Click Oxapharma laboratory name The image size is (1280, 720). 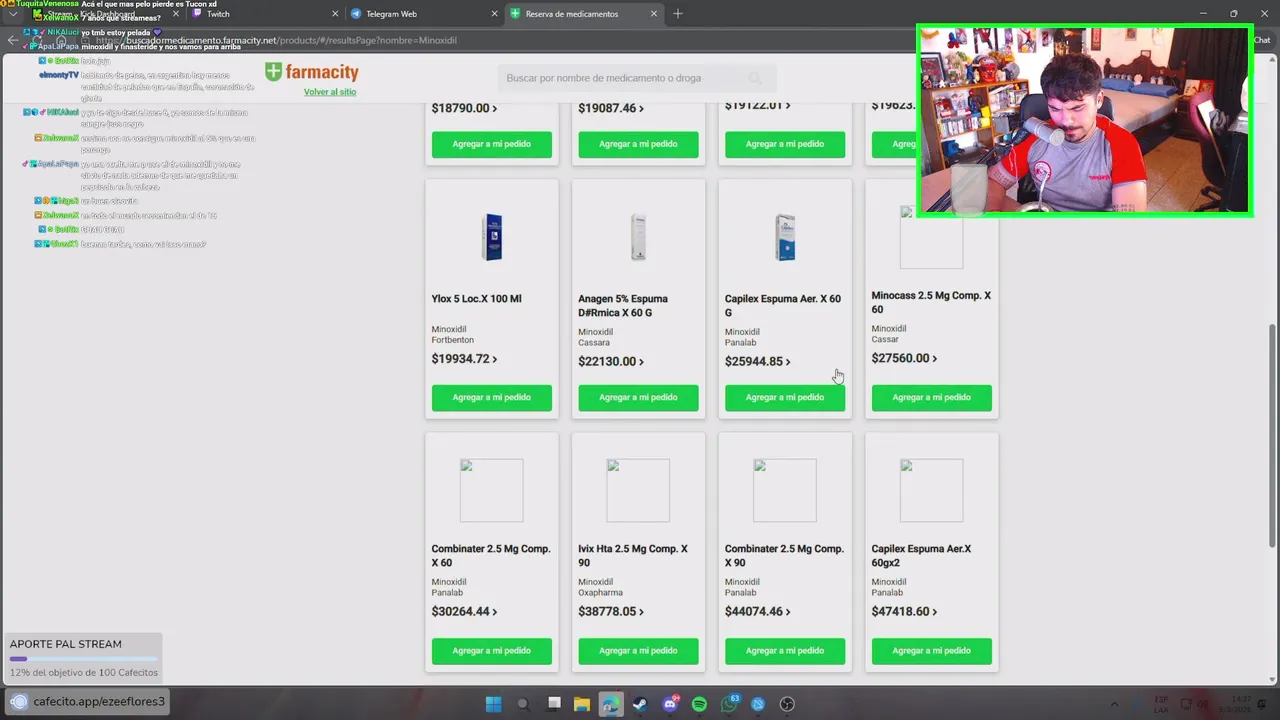point(600,593)
